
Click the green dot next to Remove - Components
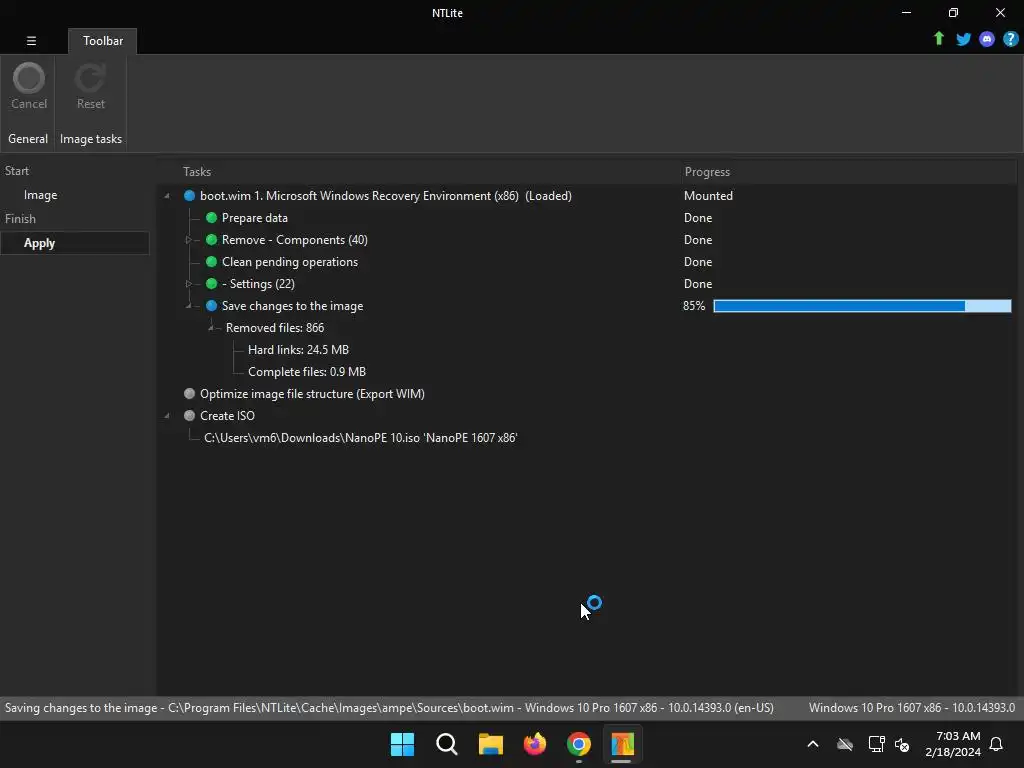(x=211, y=240)
